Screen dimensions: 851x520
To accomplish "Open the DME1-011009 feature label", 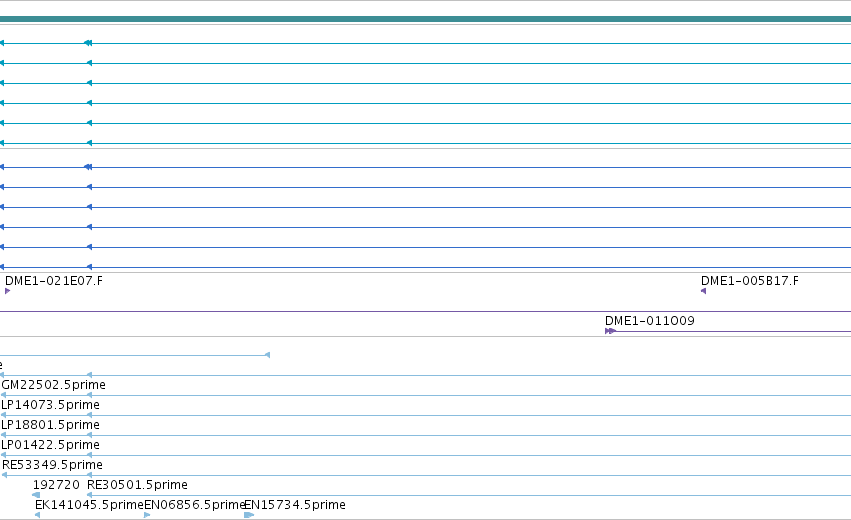I will click(x=650, y=321).
